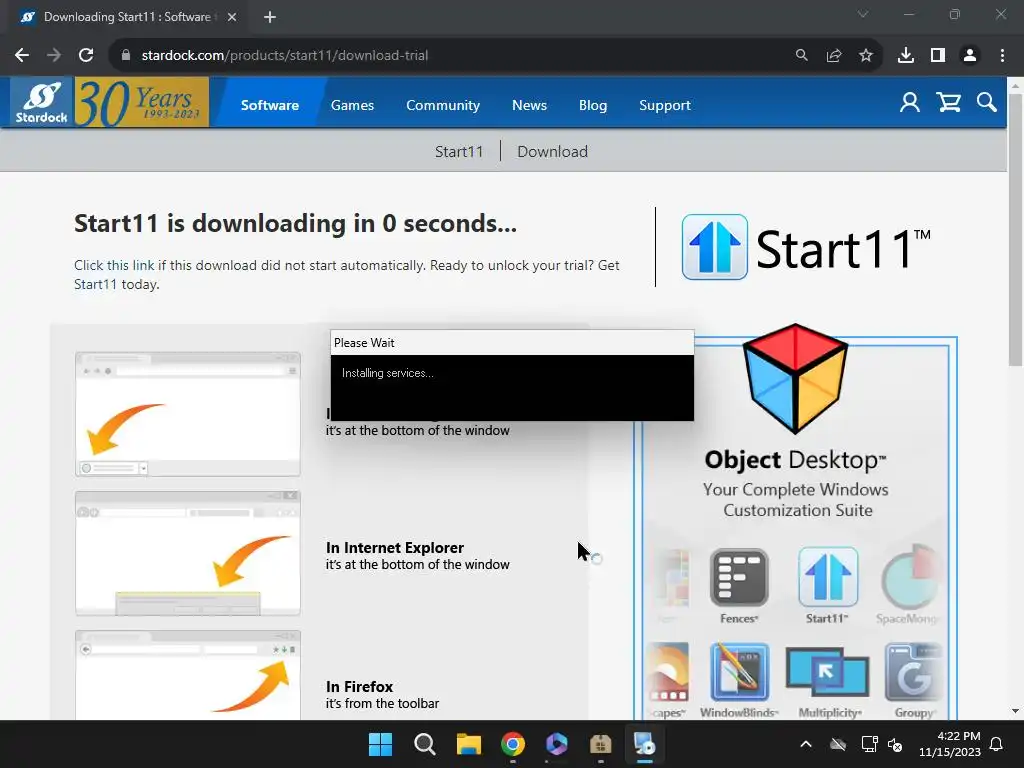
Task: Open the tab search dropdown
Action: [863, 14]
